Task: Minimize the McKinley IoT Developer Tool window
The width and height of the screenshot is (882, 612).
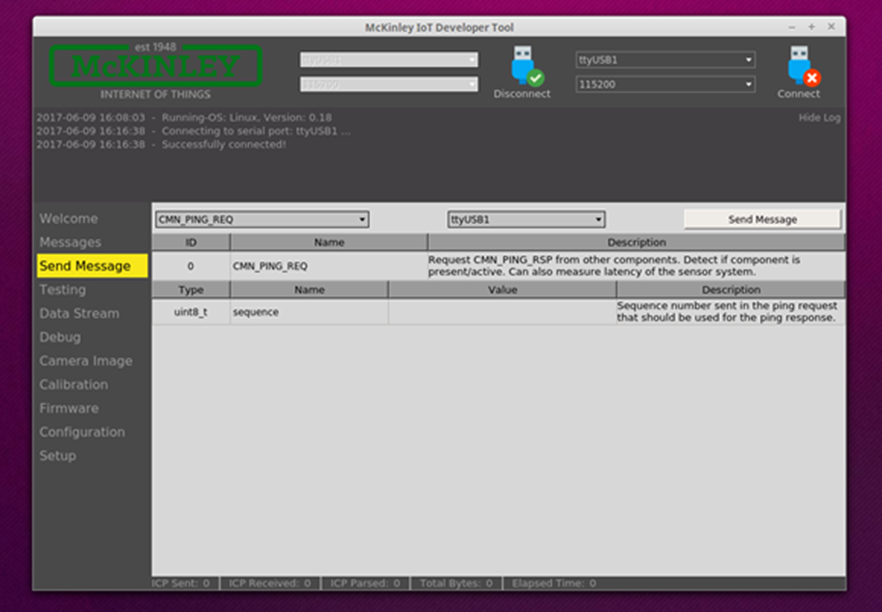Action: point(792,27)
